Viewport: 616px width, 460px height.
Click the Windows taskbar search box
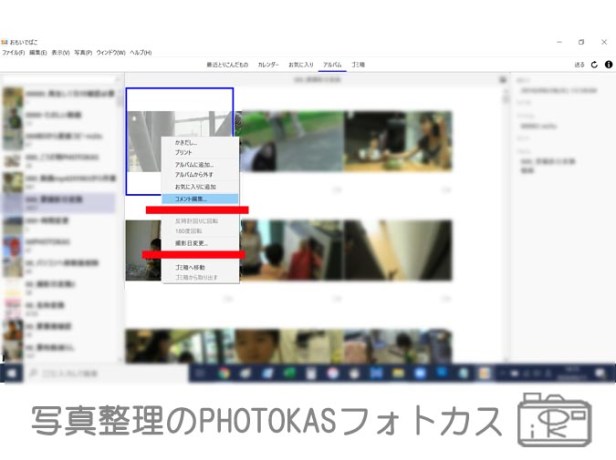pyautogui.click(x=106, y=373)
